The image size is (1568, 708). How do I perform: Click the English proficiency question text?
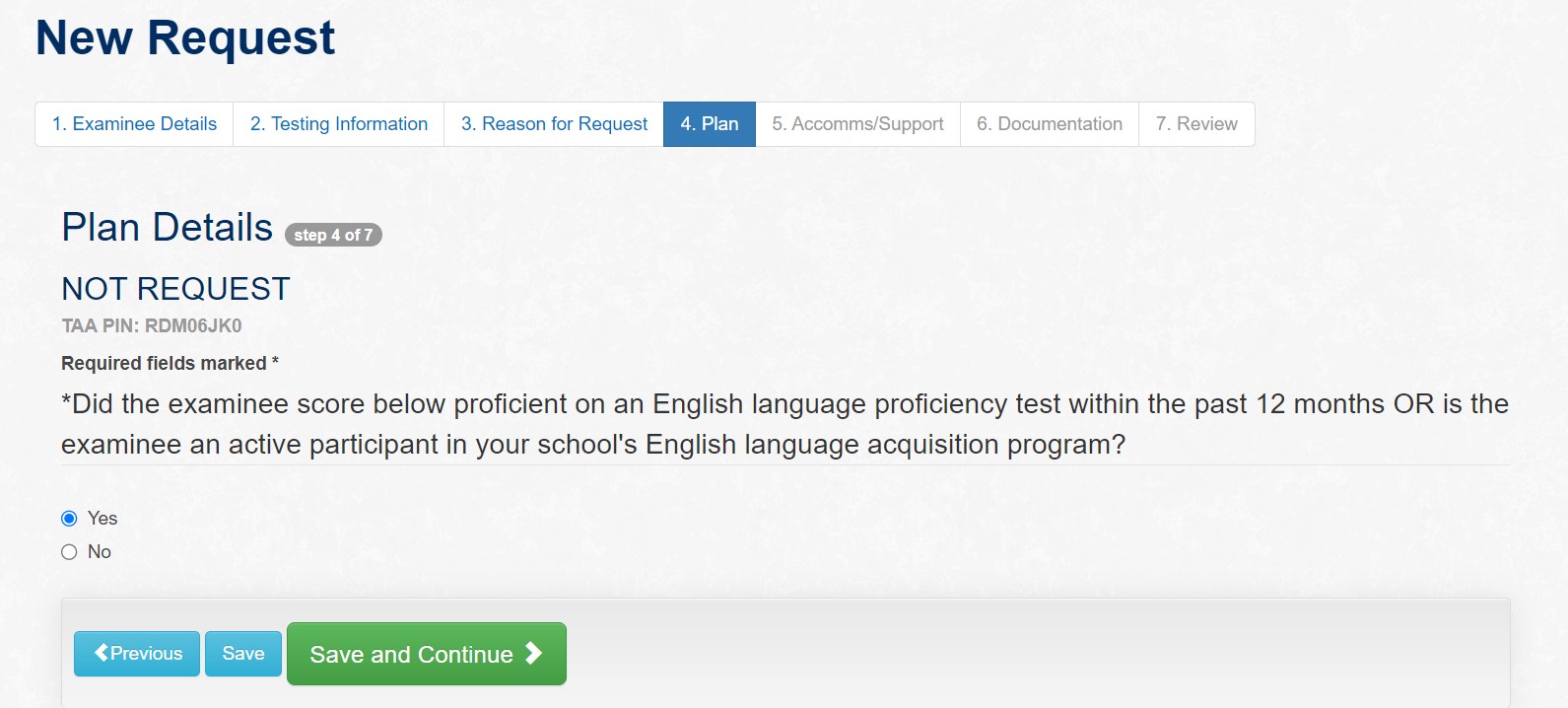coord(784,424)
